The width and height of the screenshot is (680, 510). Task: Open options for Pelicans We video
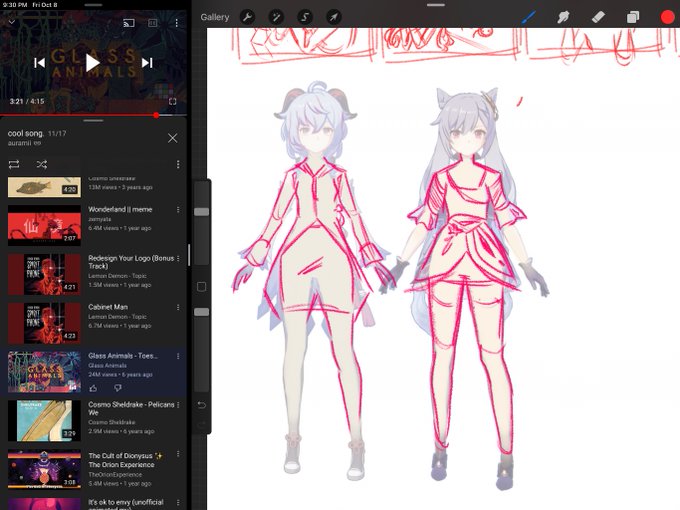178,405
